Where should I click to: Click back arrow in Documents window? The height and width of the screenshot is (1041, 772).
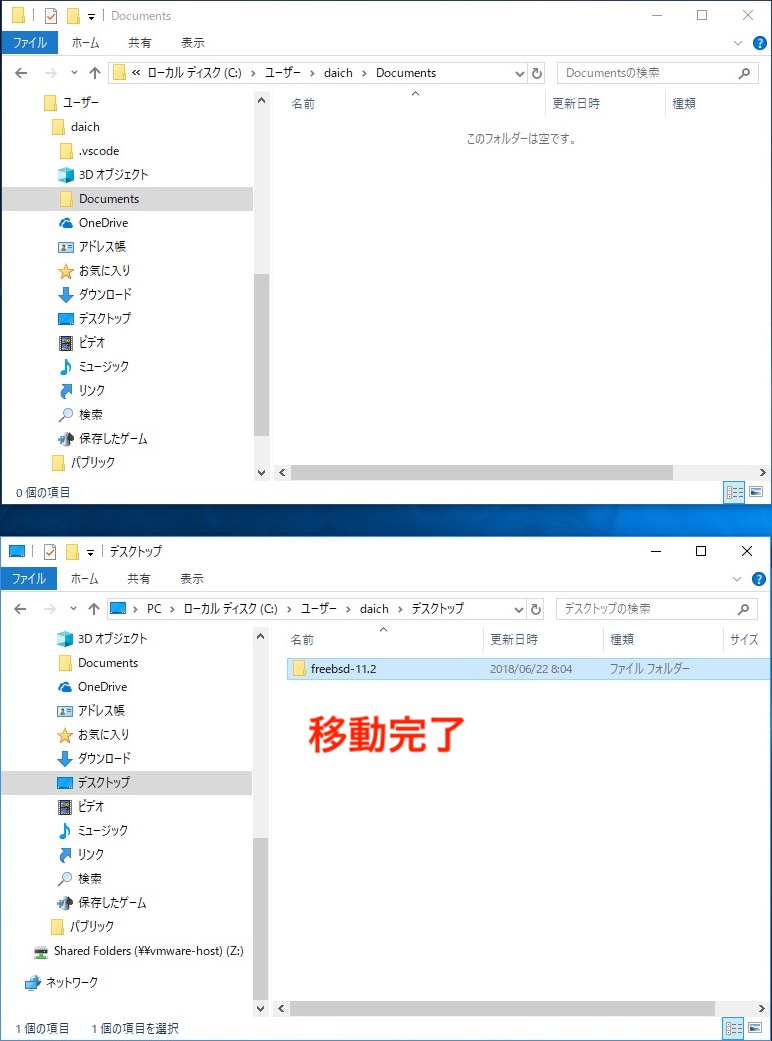pos(21,73)
